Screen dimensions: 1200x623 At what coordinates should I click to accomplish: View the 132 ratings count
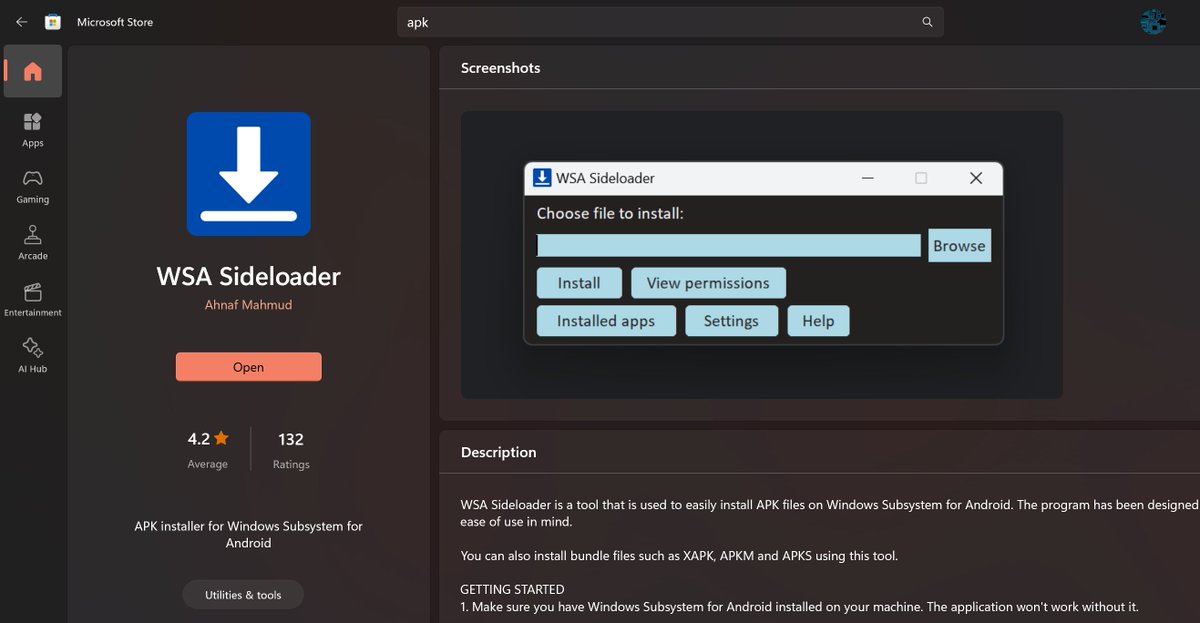[291, 449]
